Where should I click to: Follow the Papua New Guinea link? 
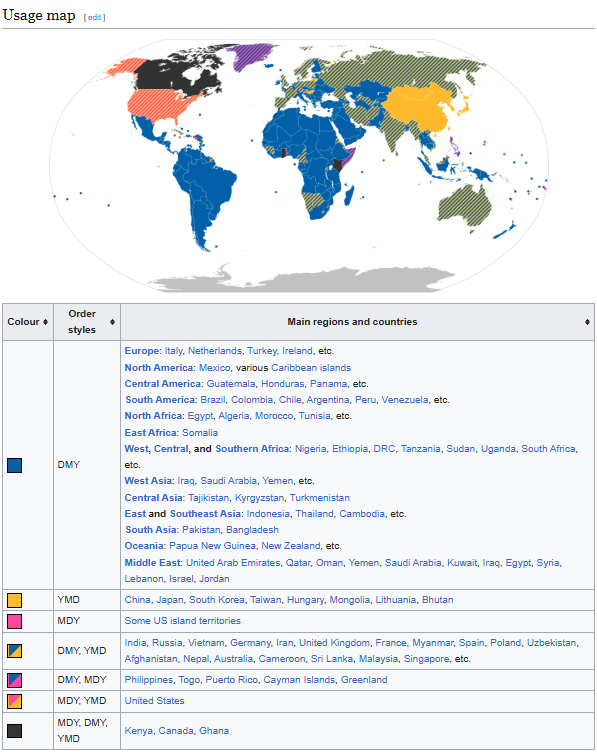click(212, 546)
